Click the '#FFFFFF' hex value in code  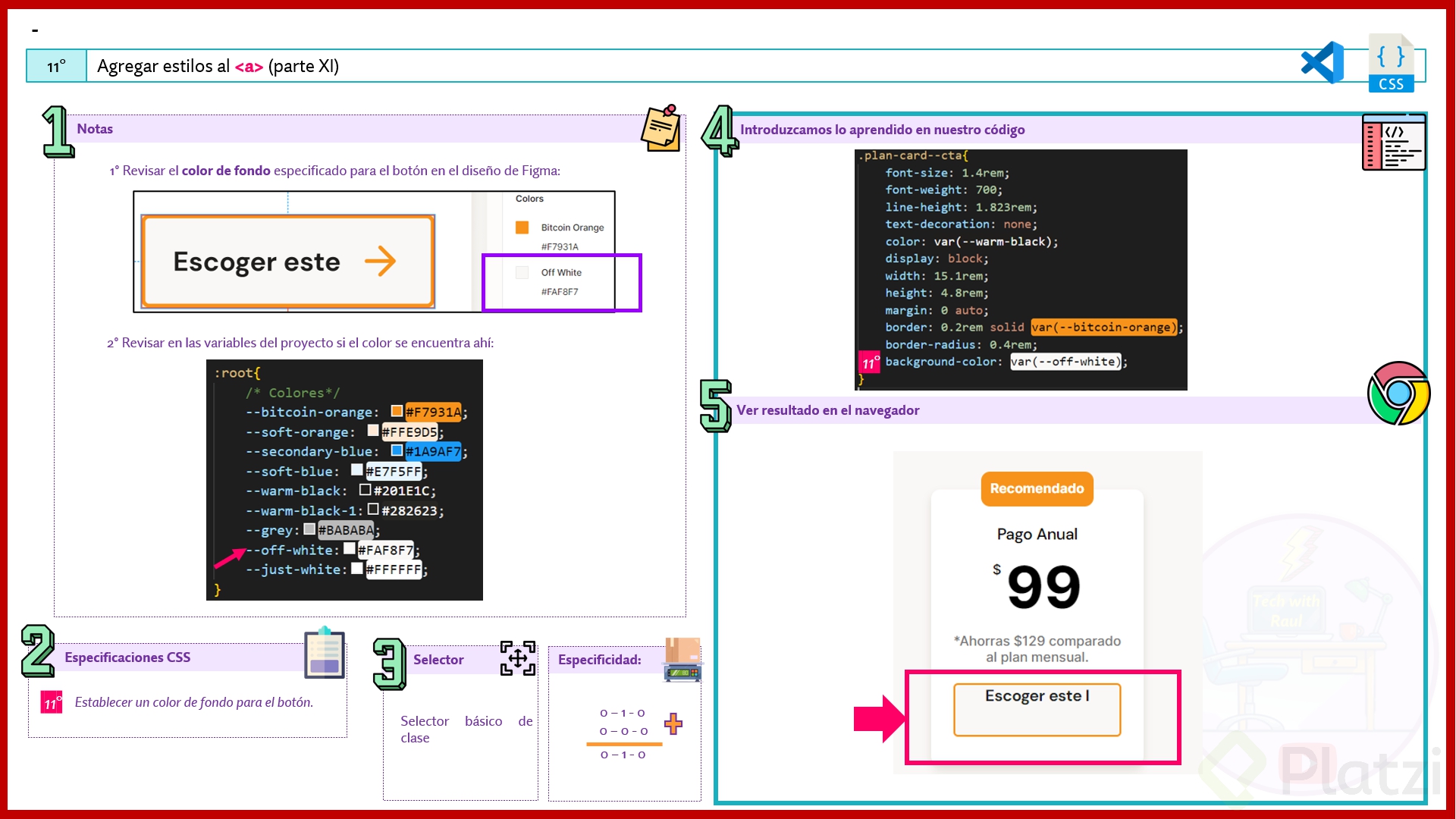tap(394, 570)
